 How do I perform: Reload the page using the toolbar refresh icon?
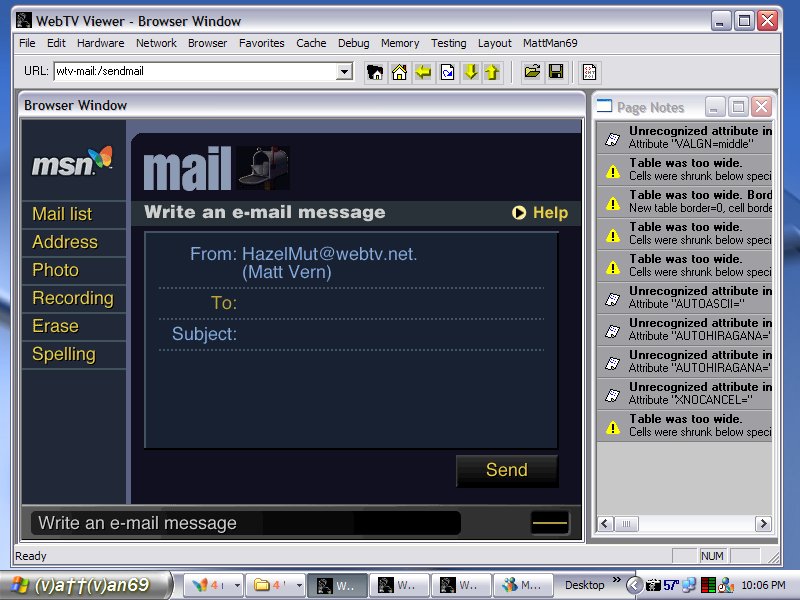click(x=447, y=72)
